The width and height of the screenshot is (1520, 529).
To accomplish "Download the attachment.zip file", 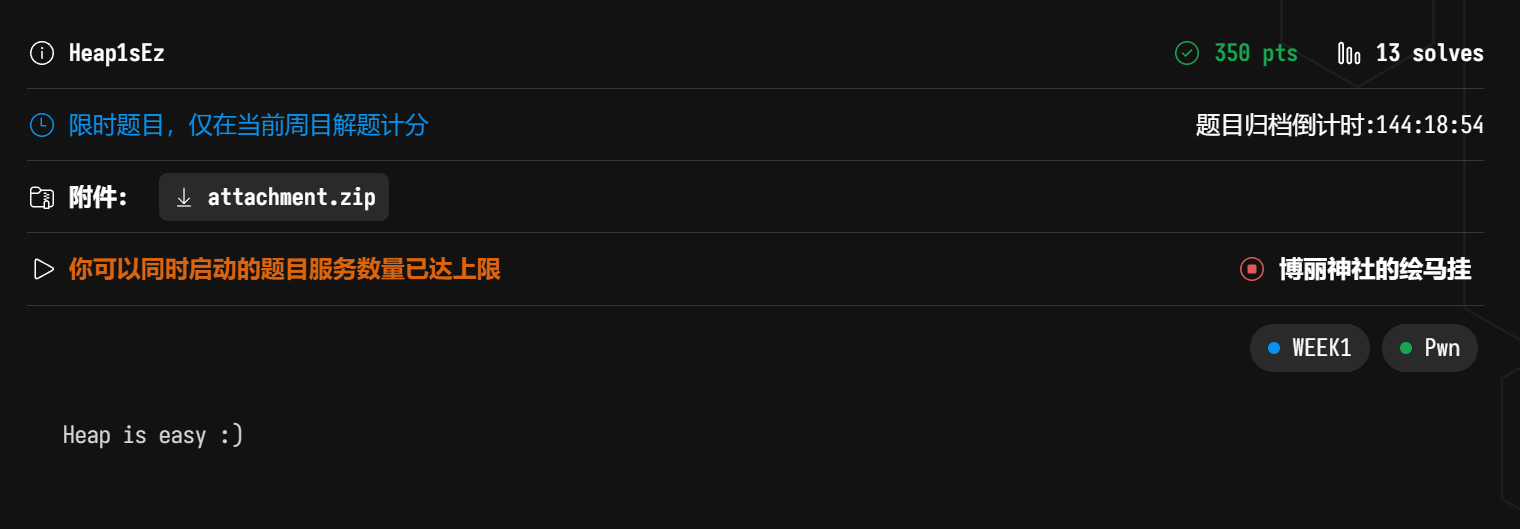I will pyautogui.click(x=290, y=197).
